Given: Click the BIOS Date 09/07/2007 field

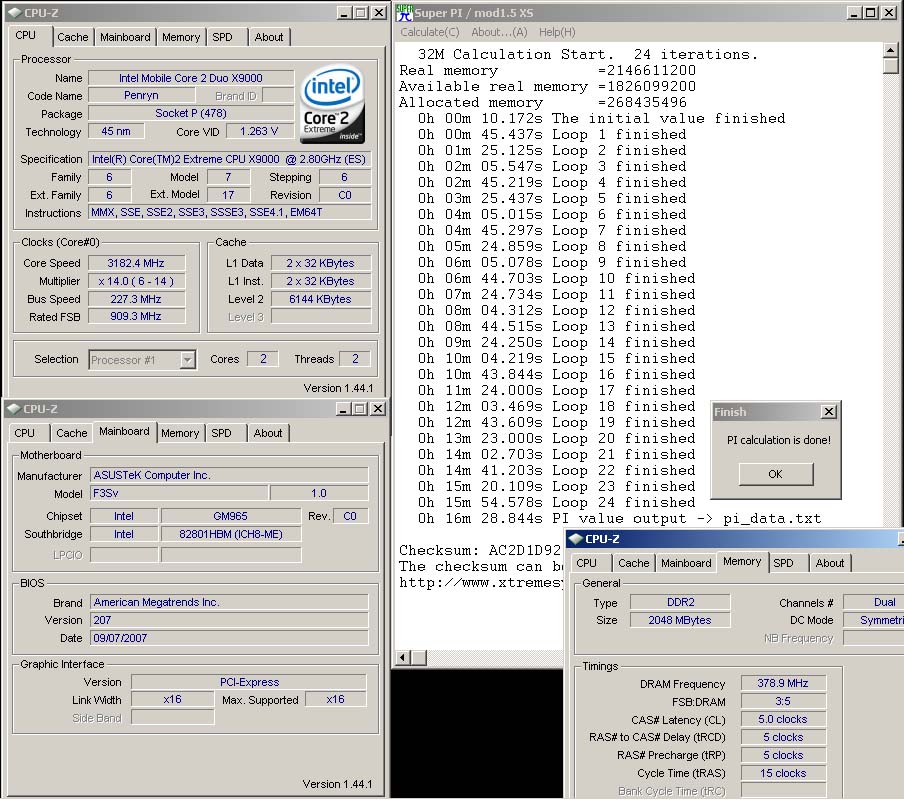Looking at the screenshot, I should pos(229,638).
